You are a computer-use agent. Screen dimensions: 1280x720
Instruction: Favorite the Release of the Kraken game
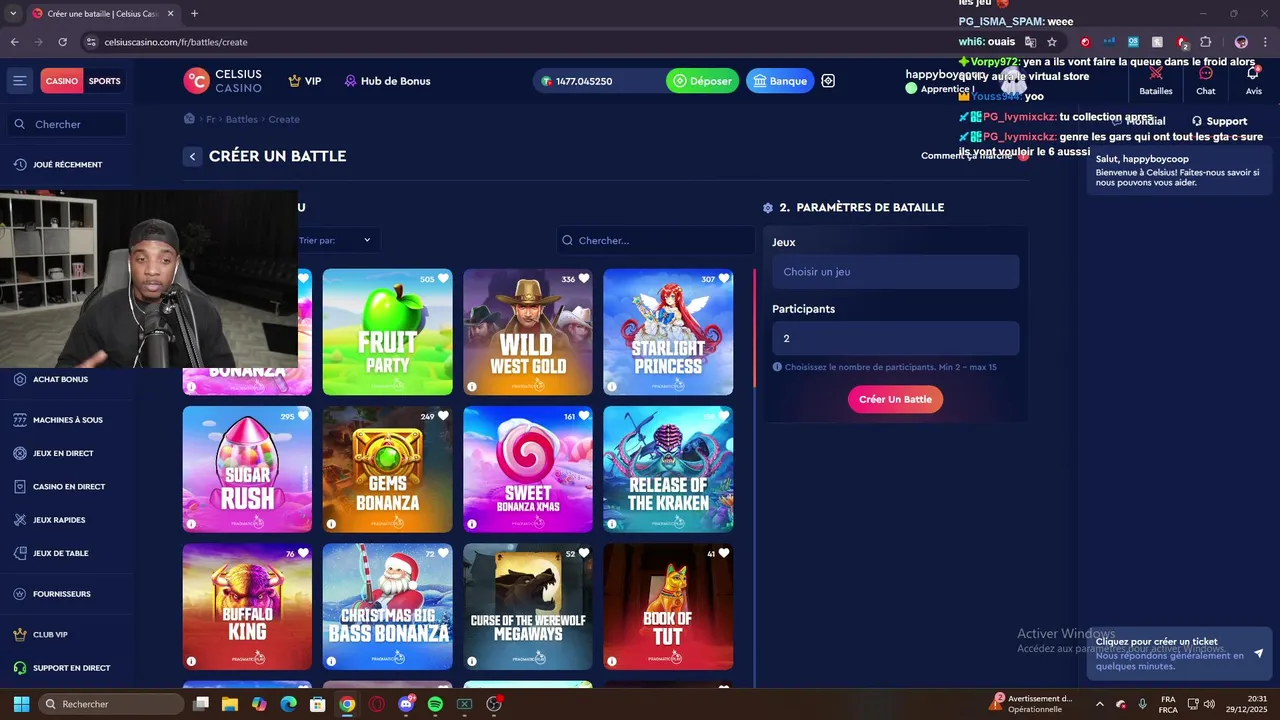click(724, 416)
